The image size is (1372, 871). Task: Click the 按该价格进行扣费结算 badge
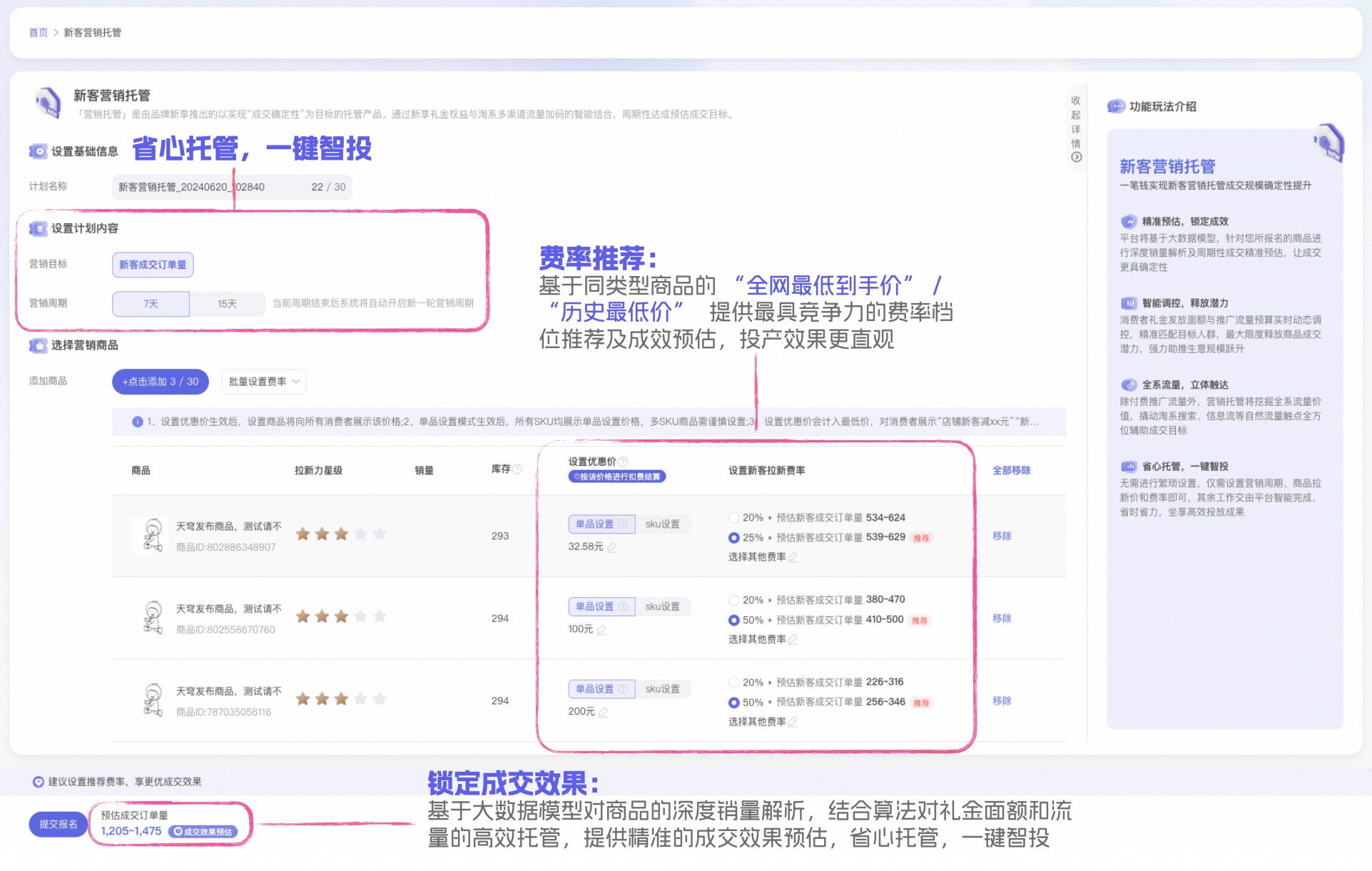616,477
